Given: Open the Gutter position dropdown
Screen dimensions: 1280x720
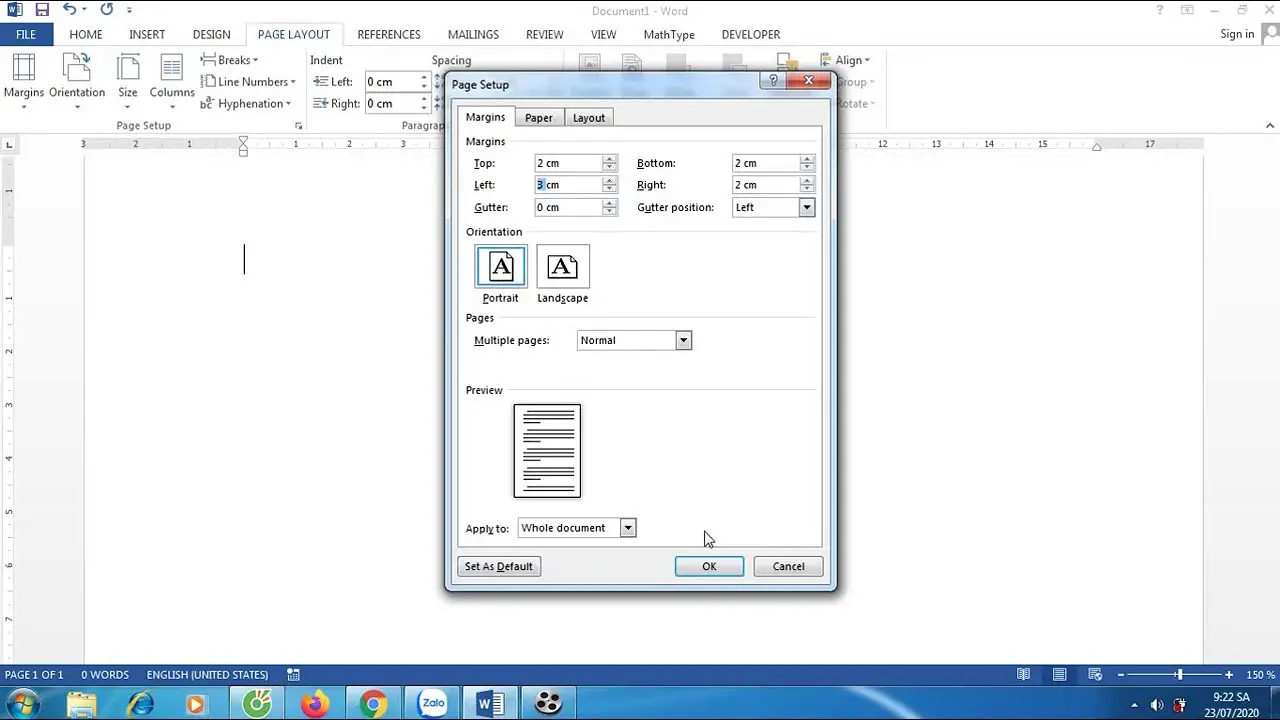Looking at the screenshot, I should (x=806, y=207).
